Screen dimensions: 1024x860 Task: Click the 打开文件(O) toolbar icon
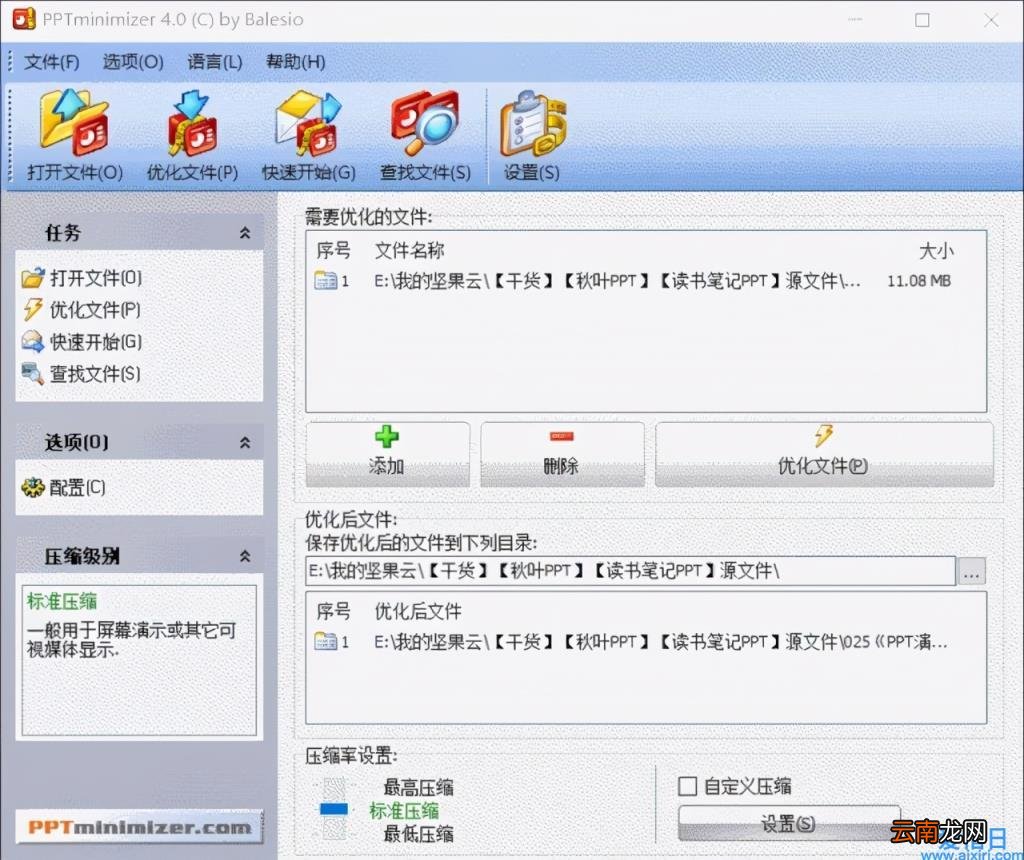pos(74,123)
